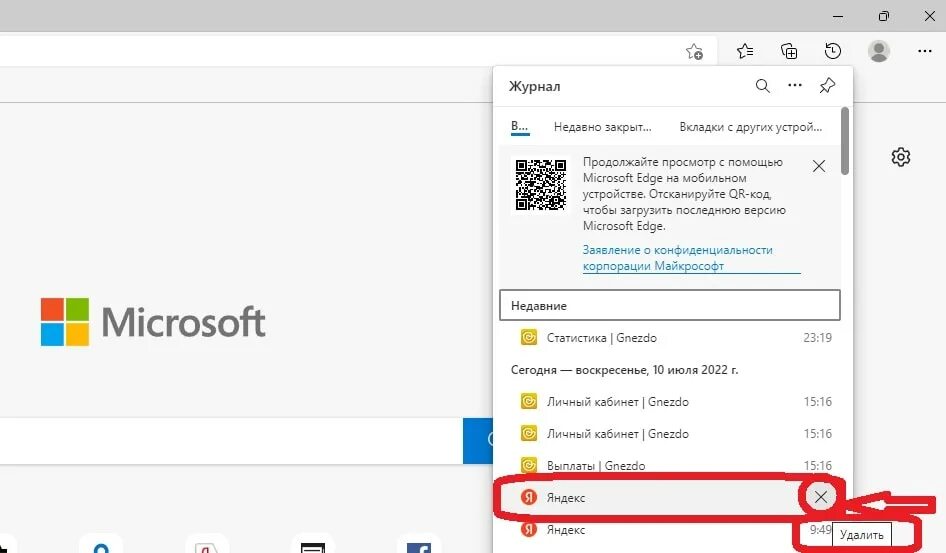The height and width of the screenshot is (553, 946).
Task: Switch to Недавно закрыт... tab
Action: [x=603, y=127]
